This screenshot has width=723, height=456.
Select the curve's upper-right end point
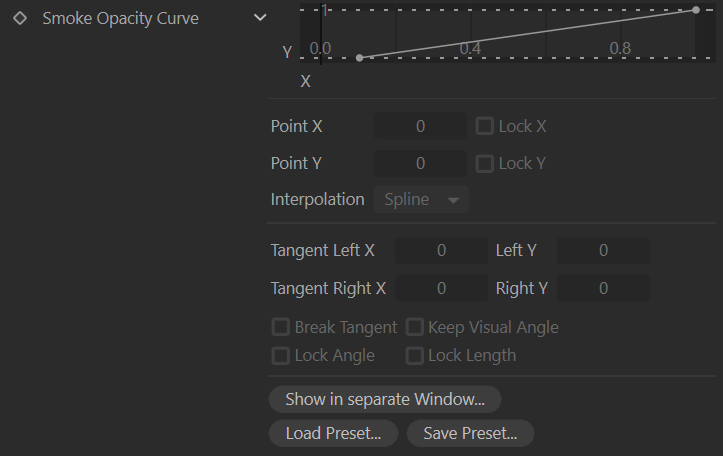[x=696, y=10]
